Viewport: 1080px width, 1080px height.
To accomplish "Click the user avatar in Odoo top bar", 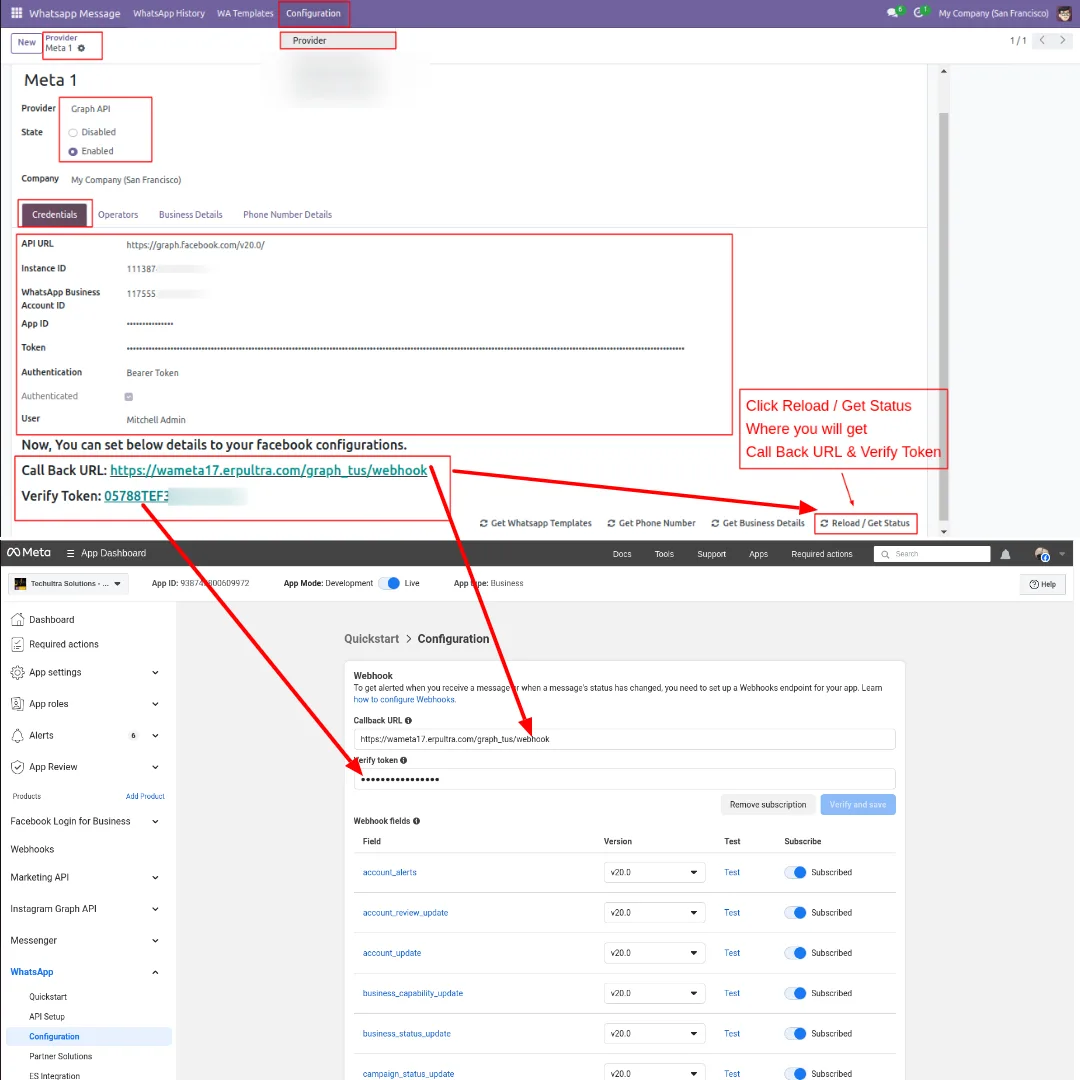I will [x=1064, y=13].
